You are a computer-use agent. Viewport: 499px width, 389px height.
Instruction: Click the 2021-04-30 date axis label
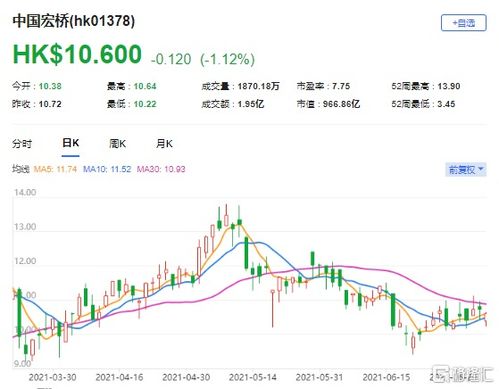click(186, 378)
